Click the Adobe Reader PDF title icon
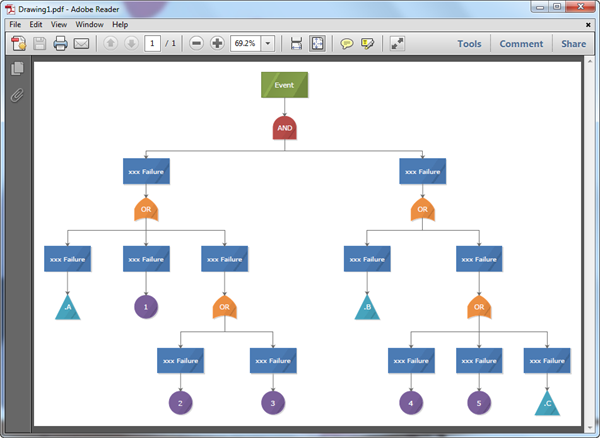This screenshot has height=438, width=600. (10, 9)
